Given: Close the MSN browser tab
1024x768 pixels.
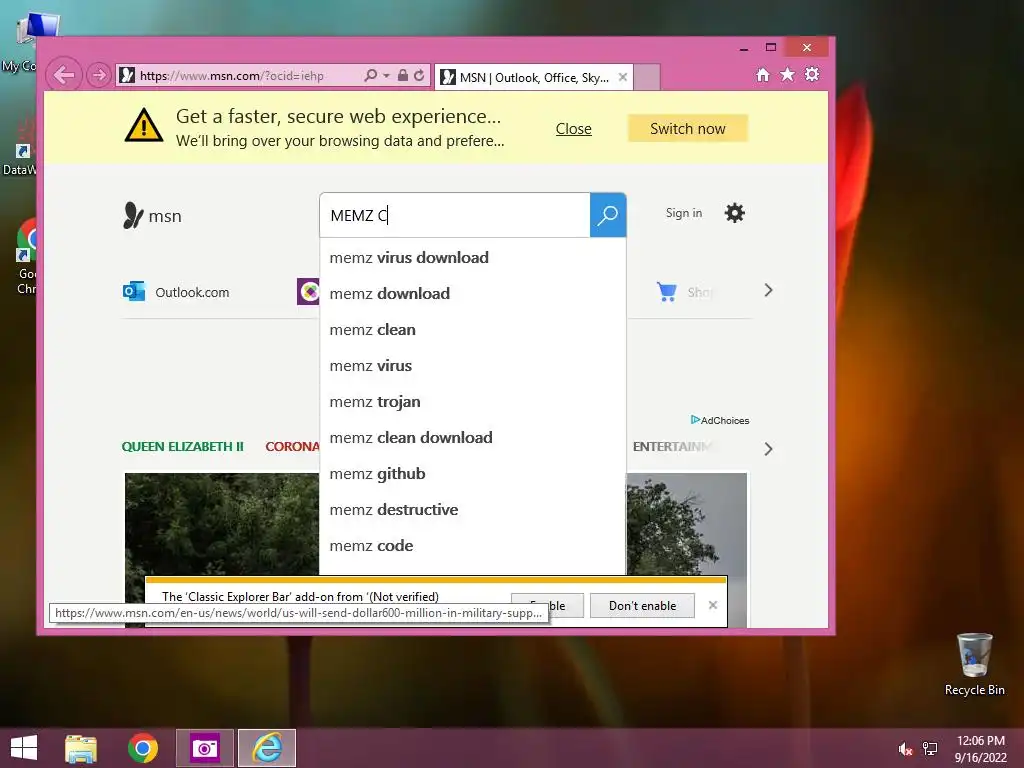Looking at the screenshot, I should 623,77.
